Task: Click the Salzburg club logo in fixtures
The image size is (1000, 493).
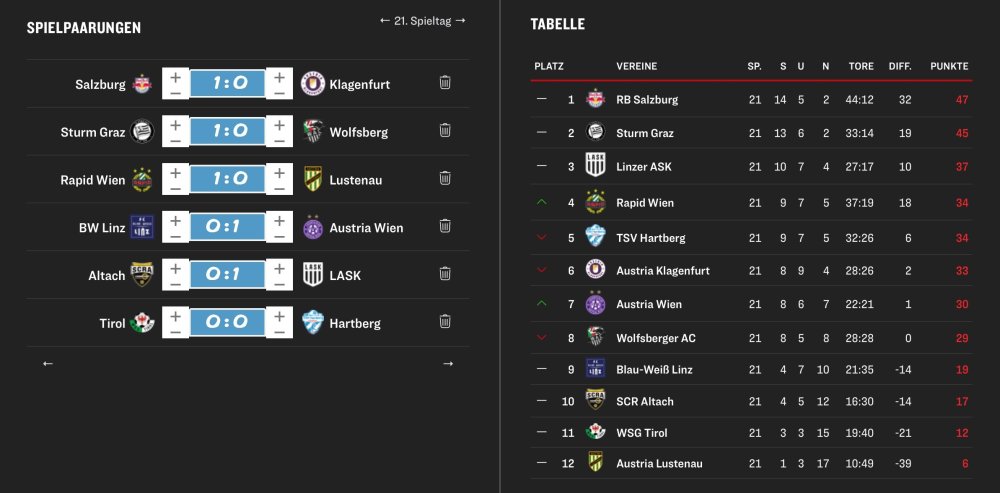Action: tap(143, 84)
